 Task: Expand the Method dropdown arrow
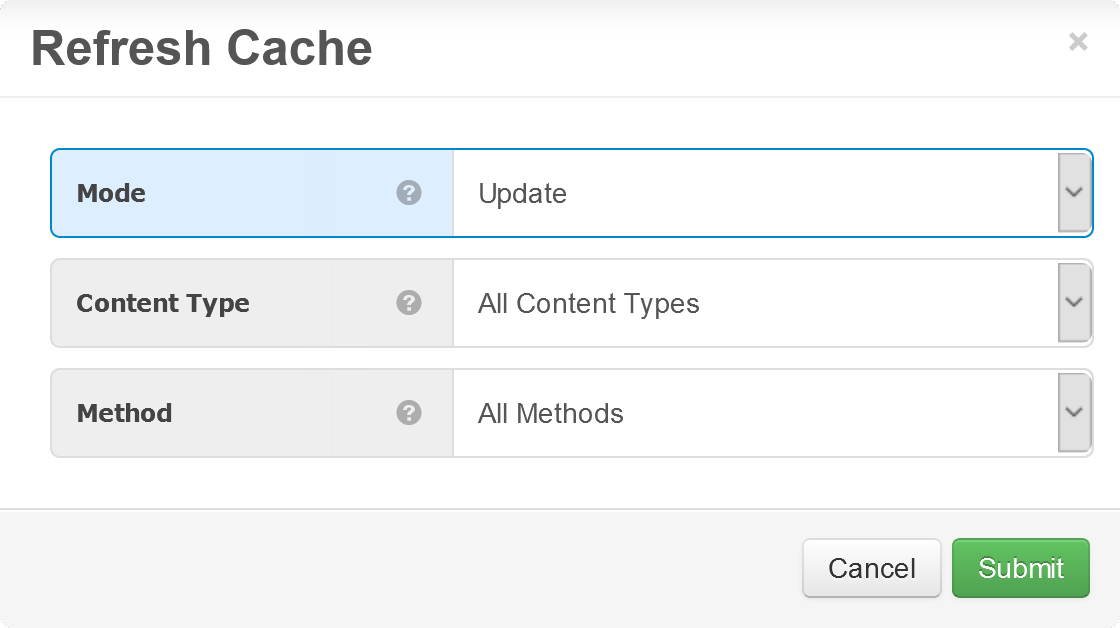1074,413
